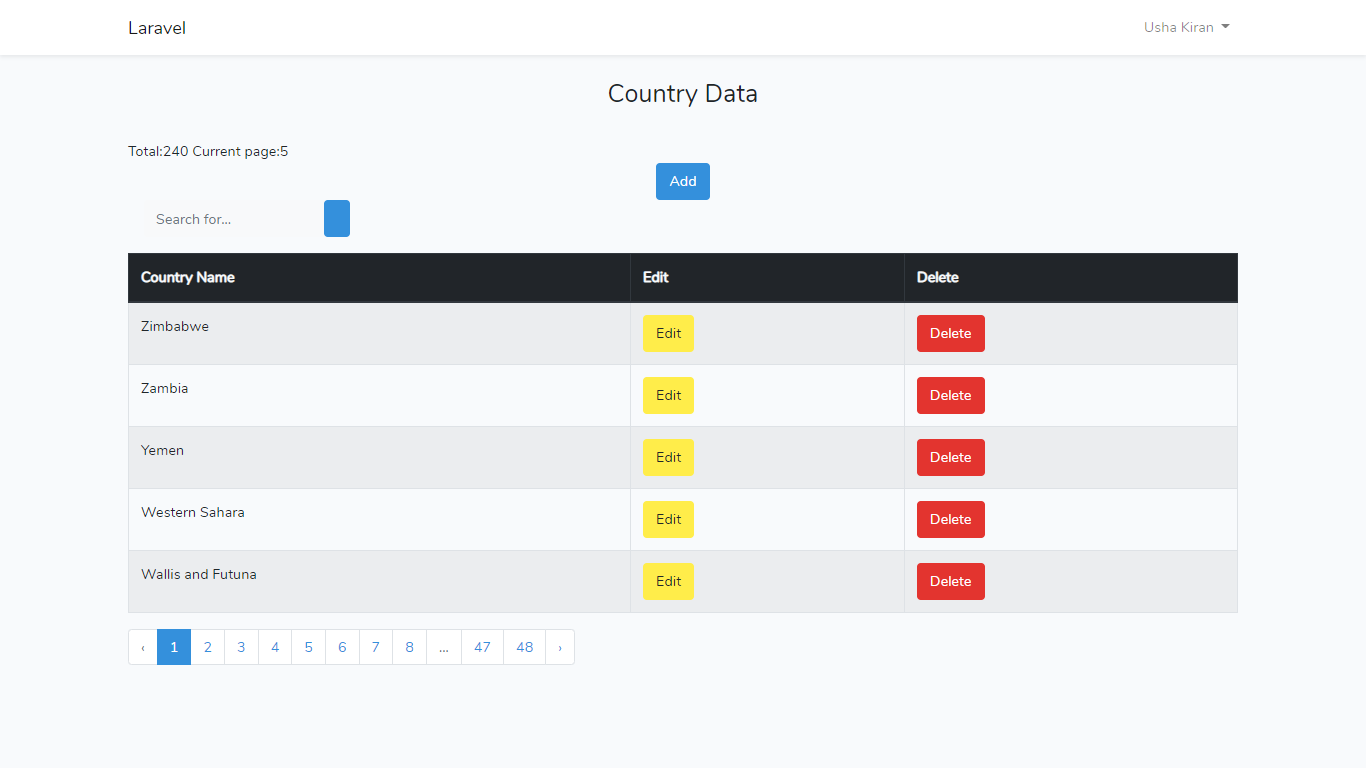Go to previous page using left arrow

(x=143, y=647)
